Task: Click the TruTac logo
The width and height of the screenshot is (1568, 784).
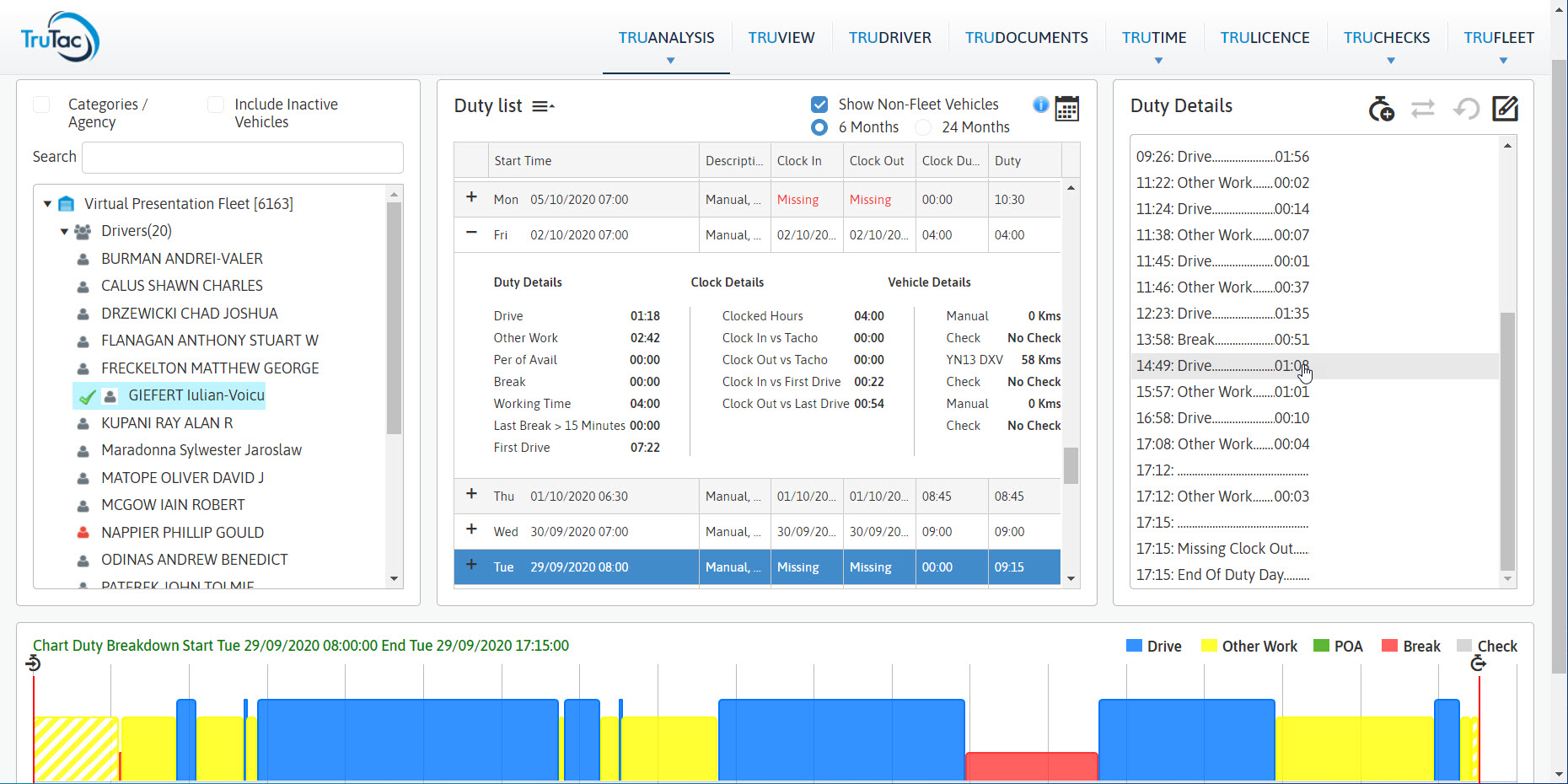Action: tap(60, 37)
